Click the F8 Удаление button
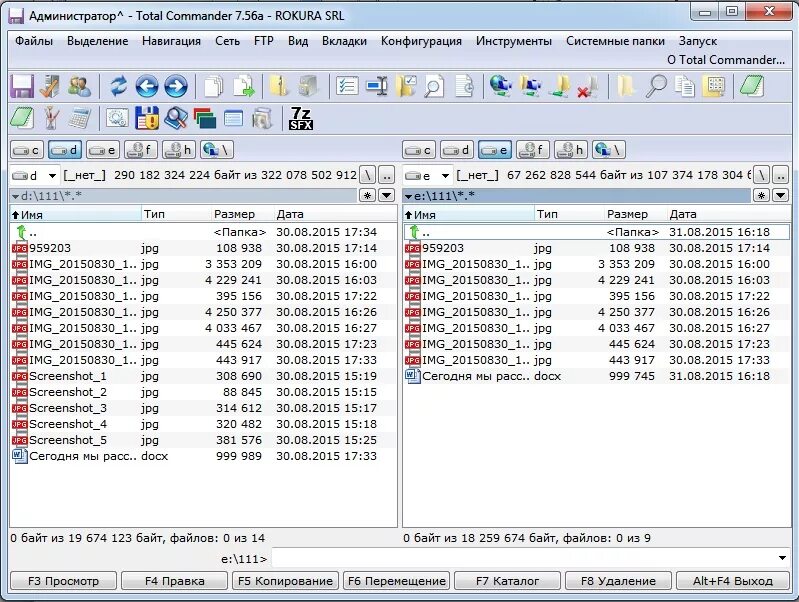This screenshot has width=799, height=602. tap(618, 581)
